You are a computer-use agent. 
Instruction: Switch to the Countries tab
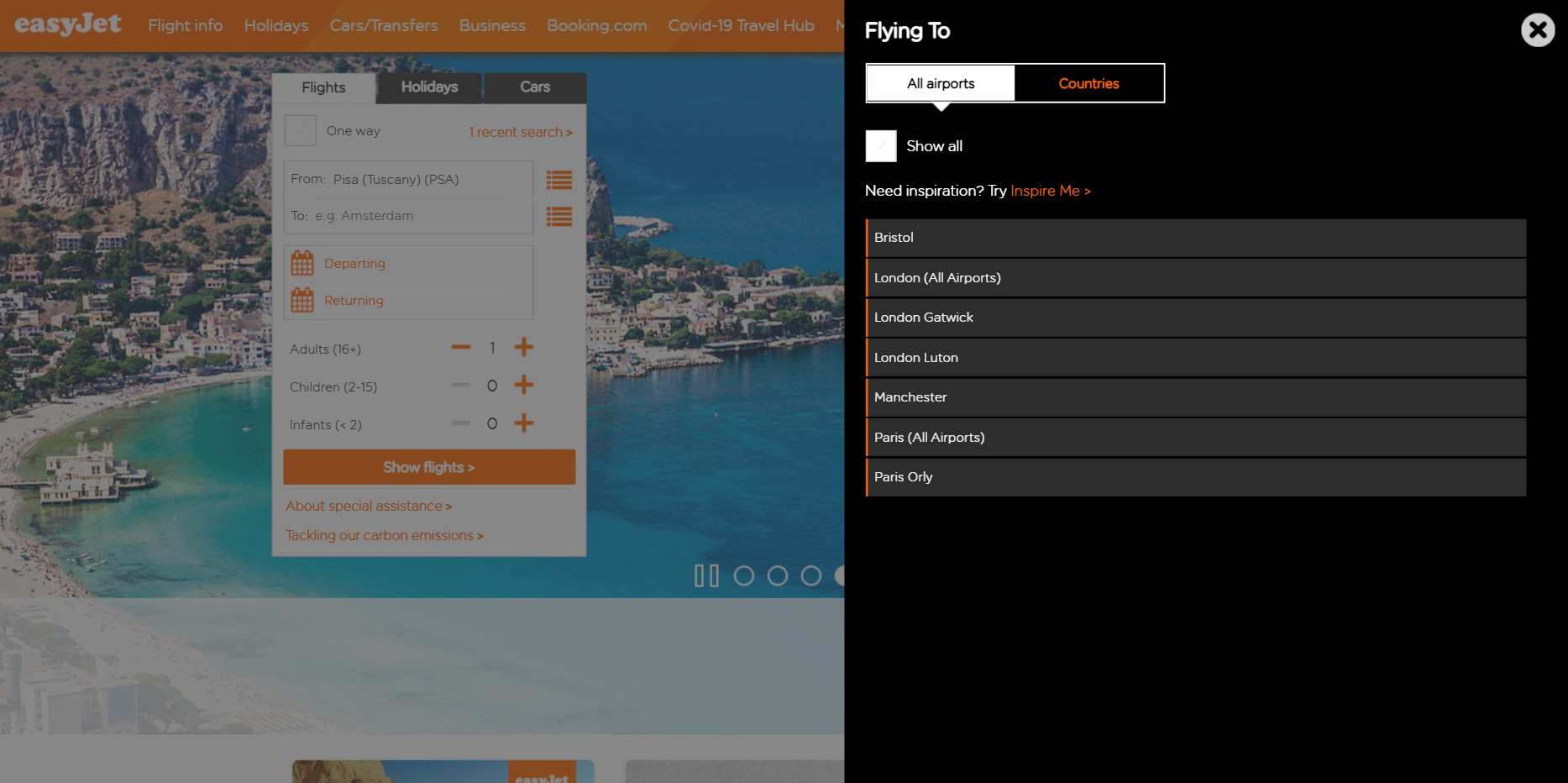click(x=1089, y=83)
